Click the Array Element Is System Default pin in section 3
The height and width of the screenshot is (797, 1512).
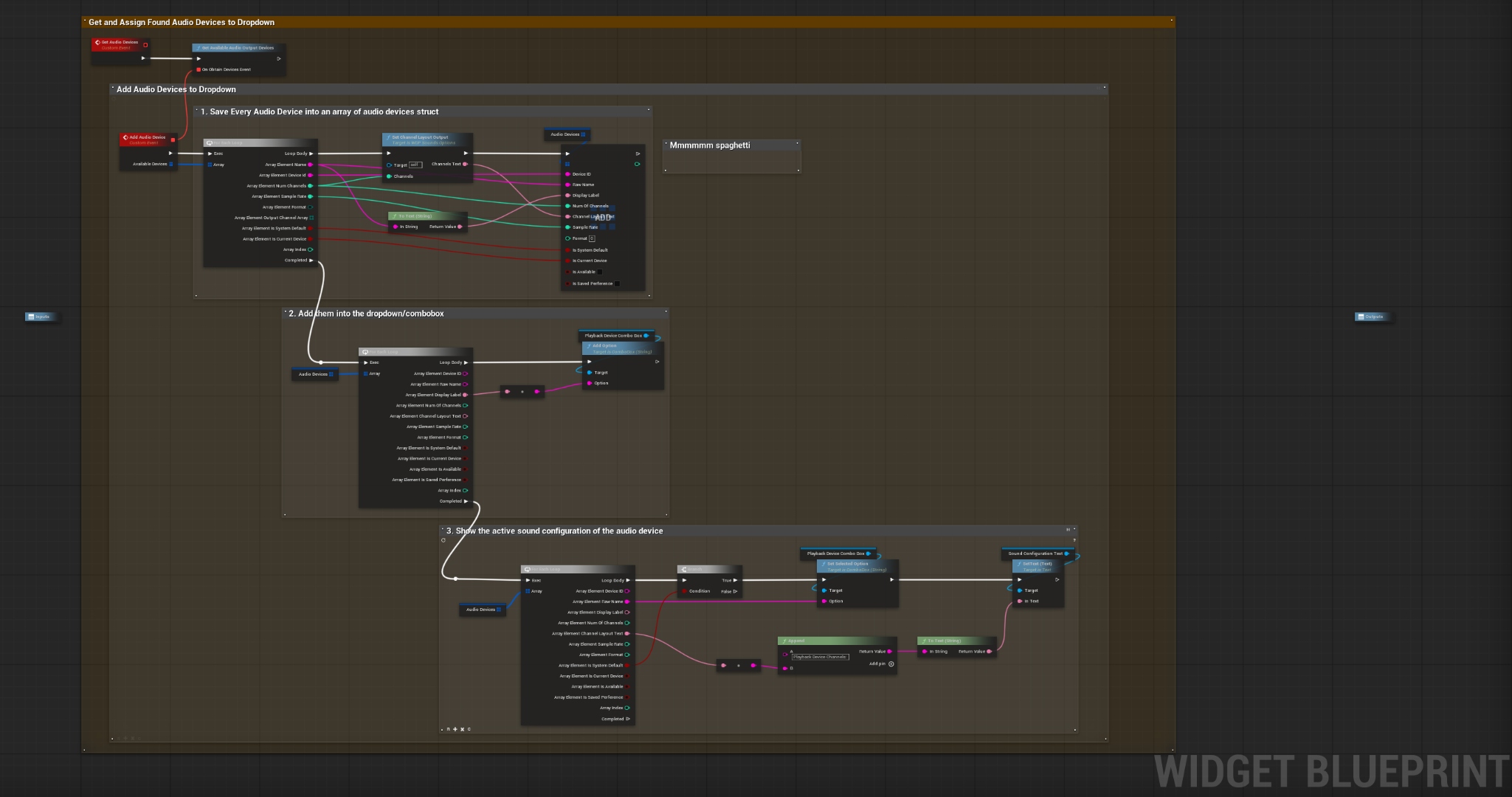tap(627, 665)
